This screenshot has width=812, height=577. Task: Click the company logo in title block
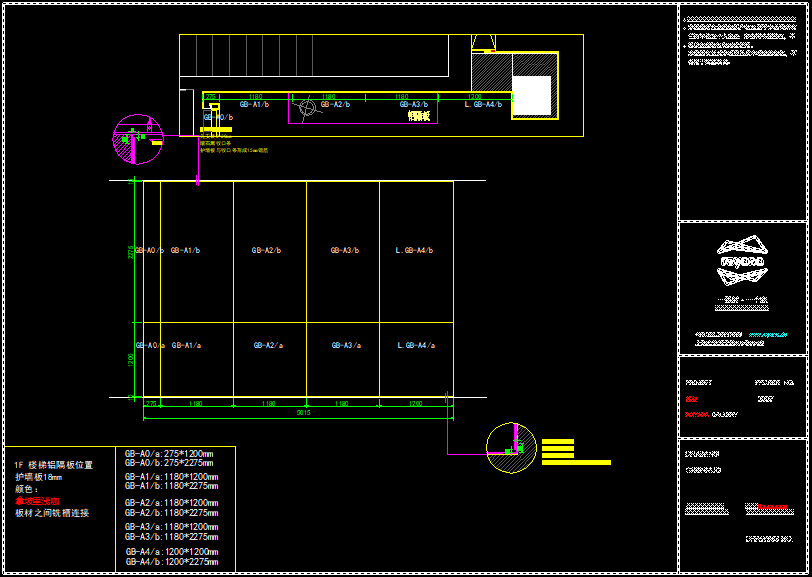coord(742,262)
